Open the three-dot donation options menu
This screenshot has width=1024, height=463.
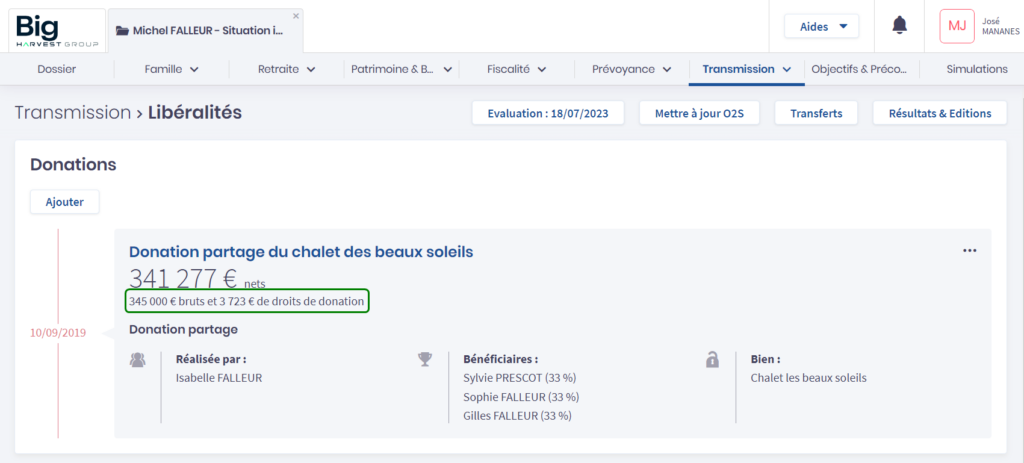tap(969, 251)
